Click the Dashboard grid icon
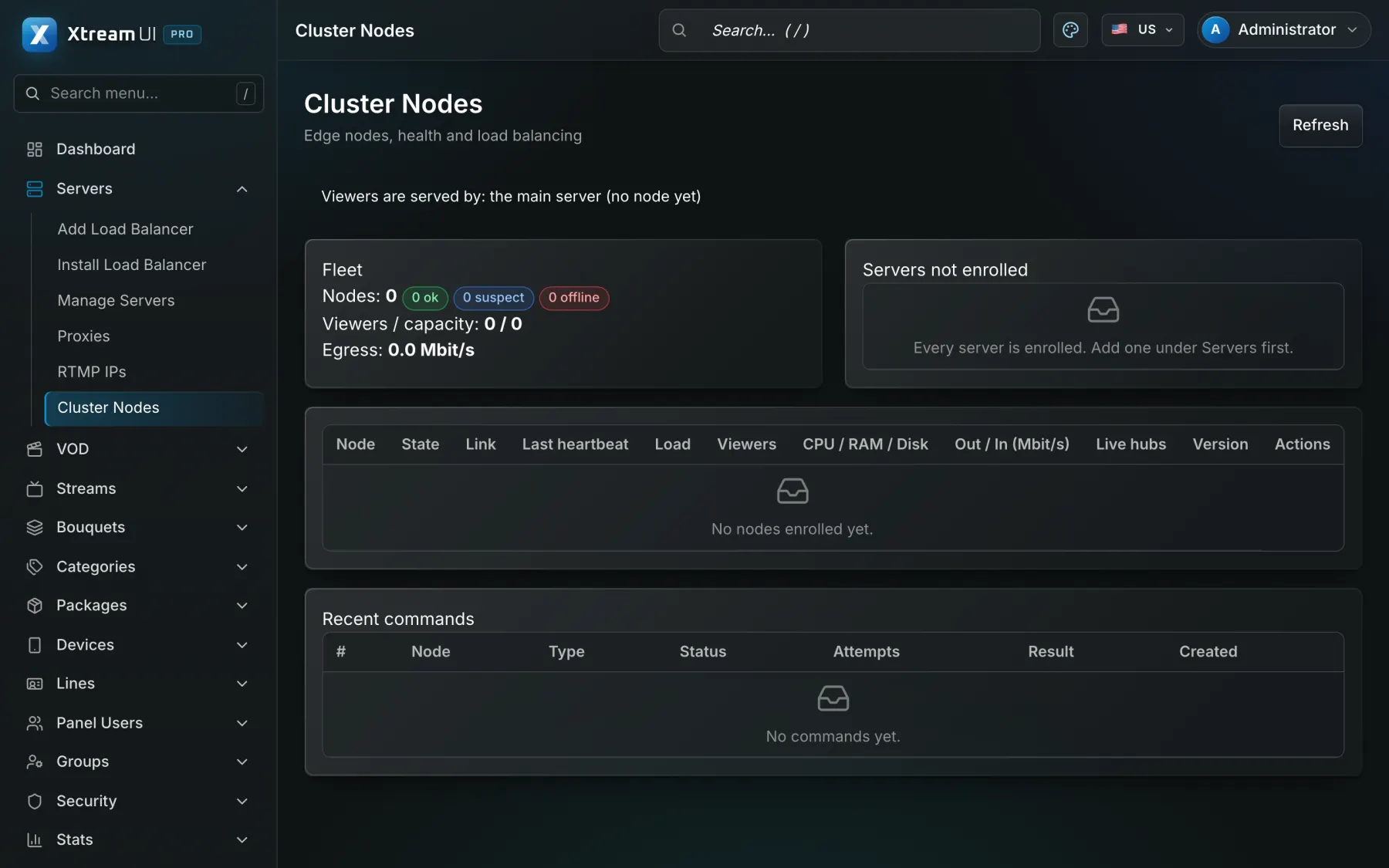 pos(35,149)
